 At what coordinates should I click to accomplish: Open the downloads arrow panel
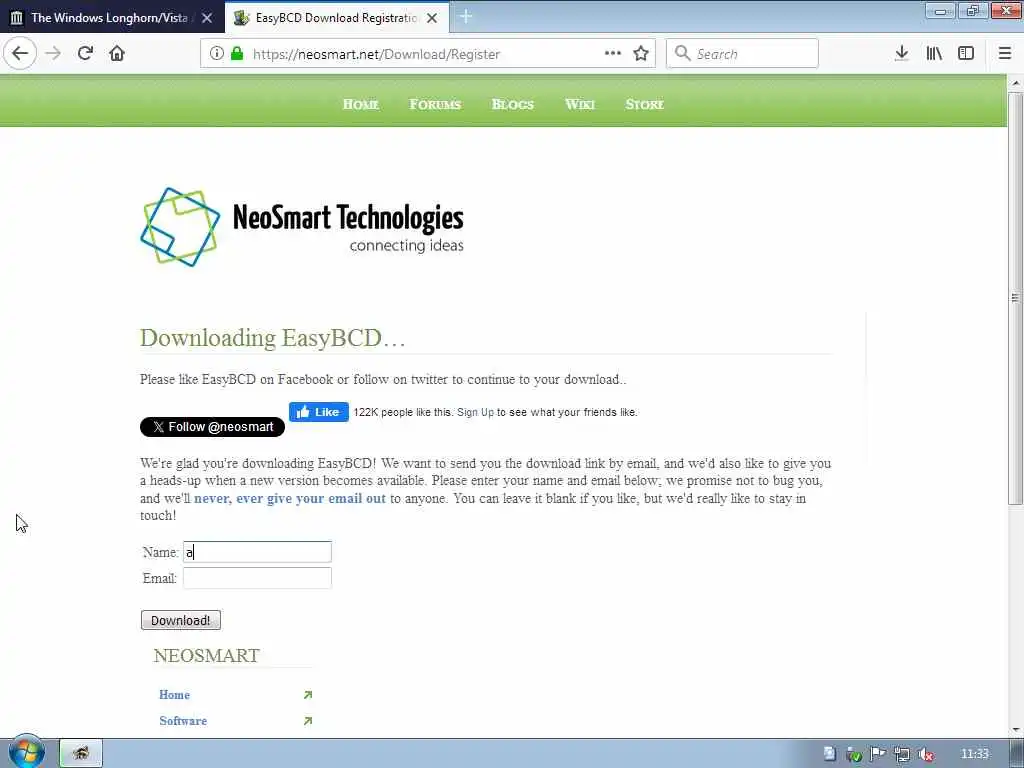tap(901, 54)
